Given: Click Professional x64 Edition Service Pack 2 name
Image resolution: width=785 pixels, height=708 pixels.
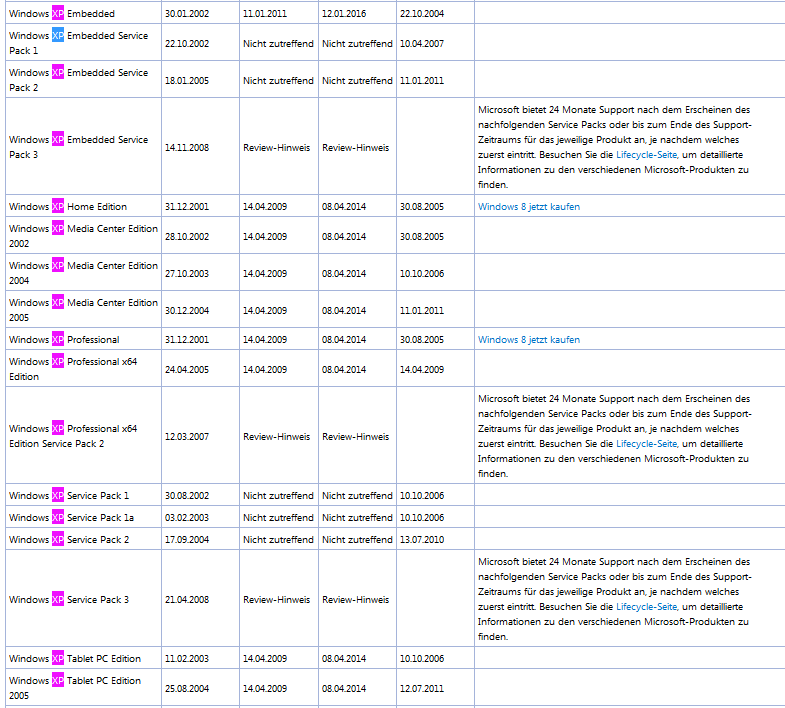Looking at the screenshot, I should pos(73,437).
